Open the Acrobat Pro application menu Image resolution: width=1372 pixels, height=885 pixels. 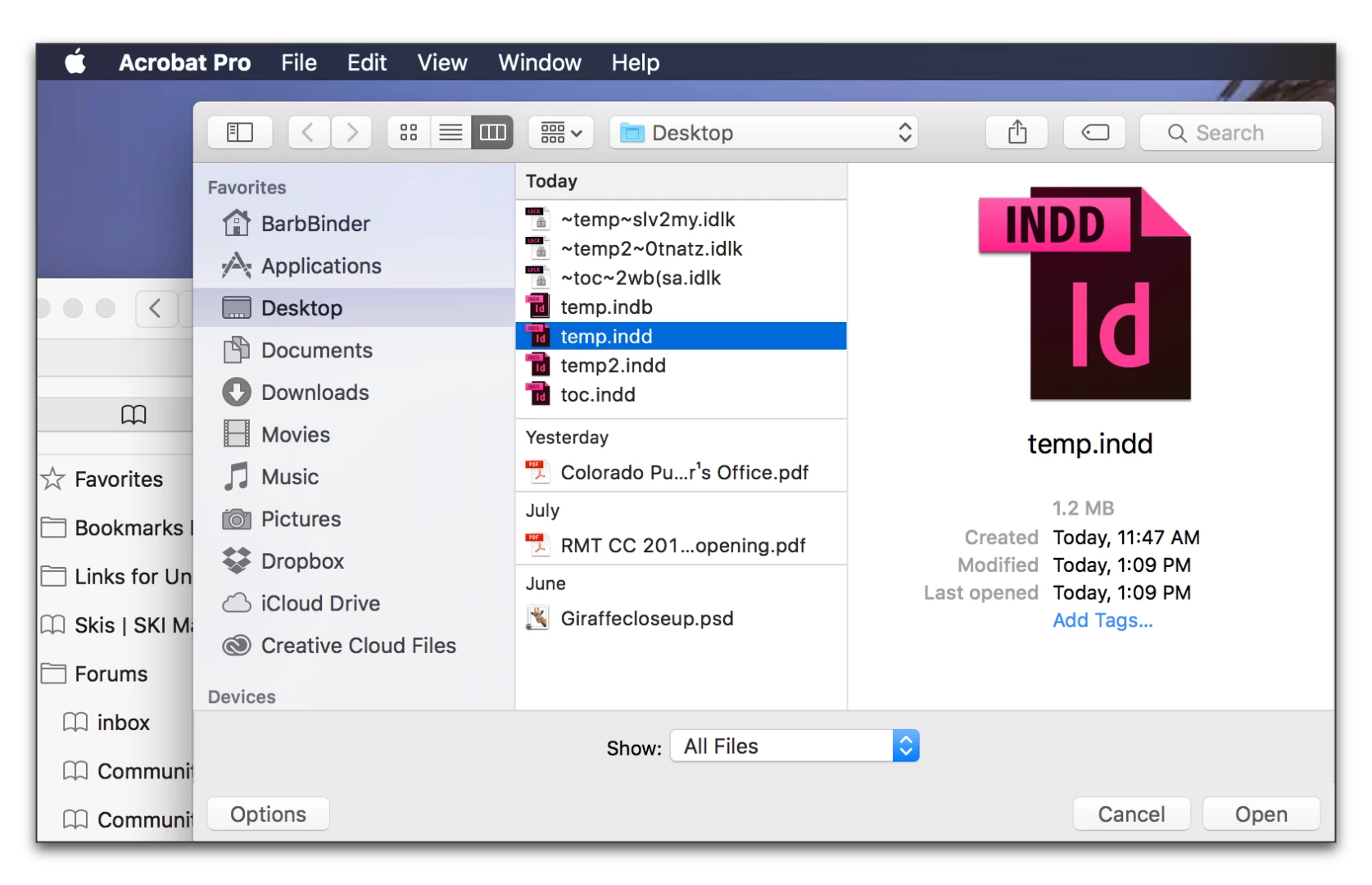point(184,62)
